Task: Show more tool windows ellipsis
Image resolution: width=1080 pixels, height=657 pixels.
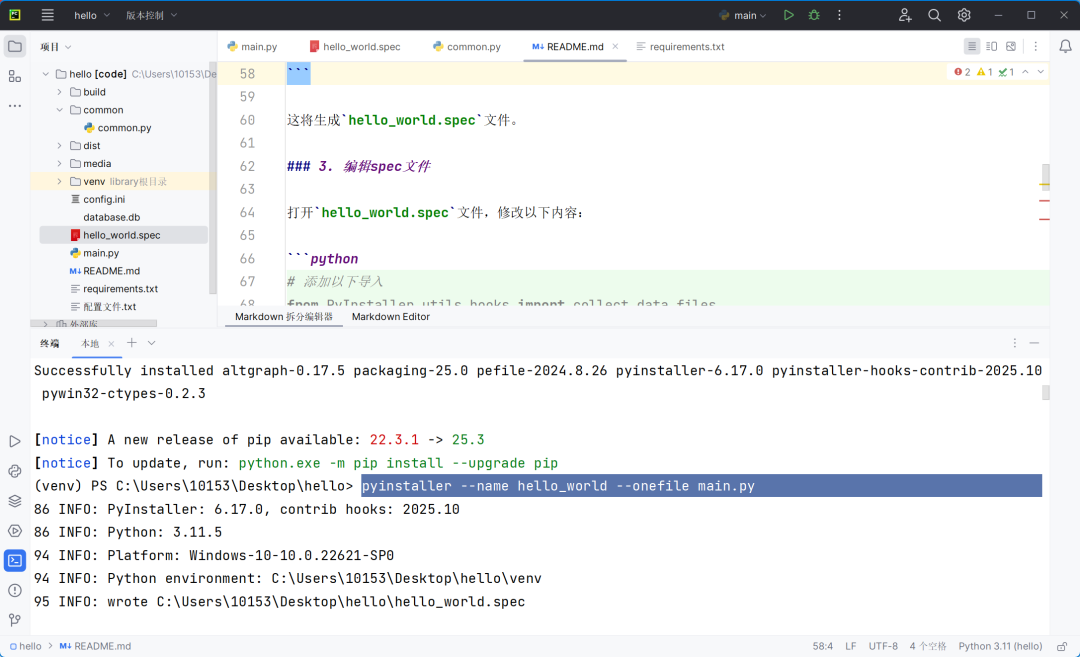Action: (14, 106)
